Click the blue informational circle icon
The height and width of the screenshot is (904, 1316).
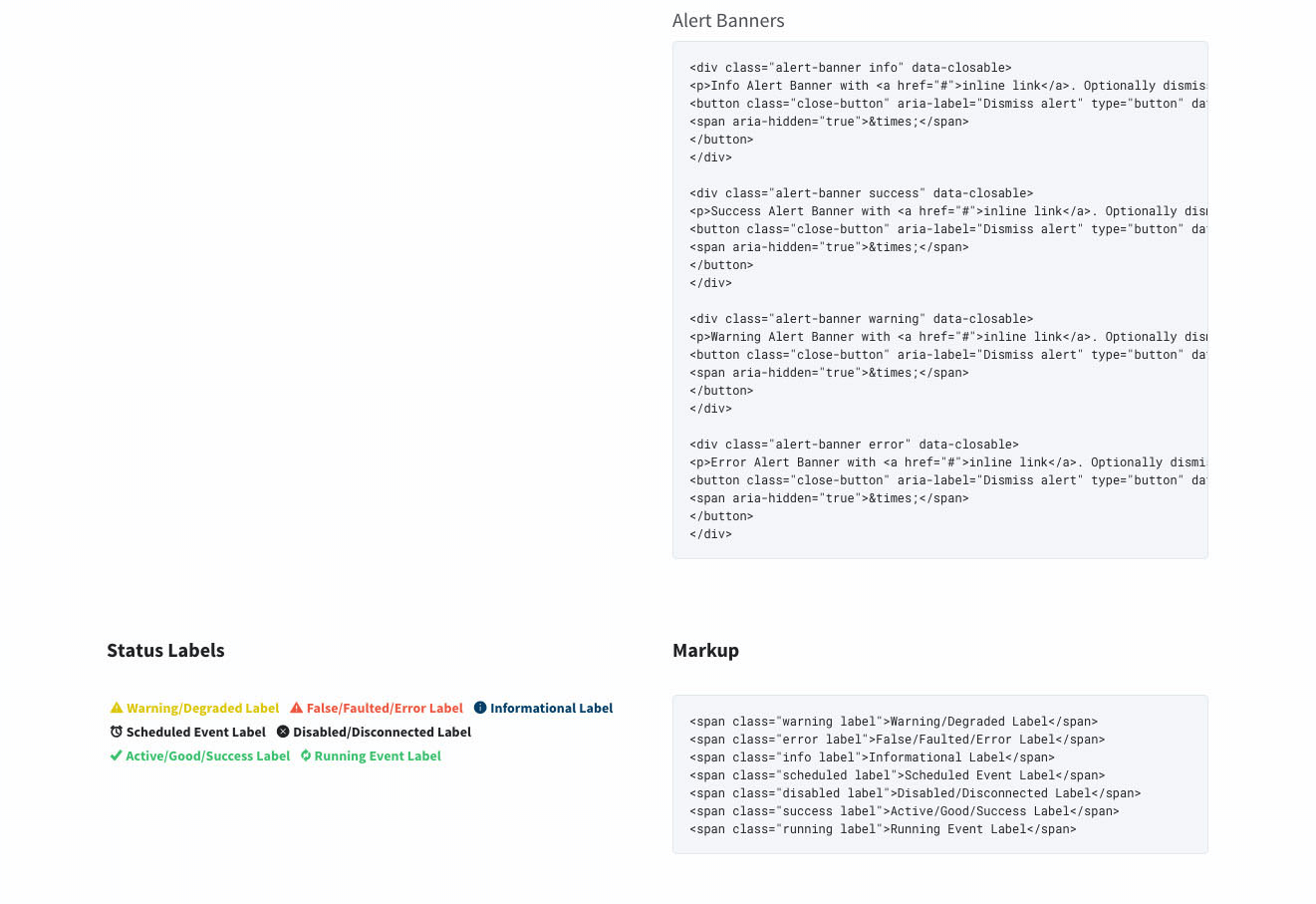click(480, 708)
